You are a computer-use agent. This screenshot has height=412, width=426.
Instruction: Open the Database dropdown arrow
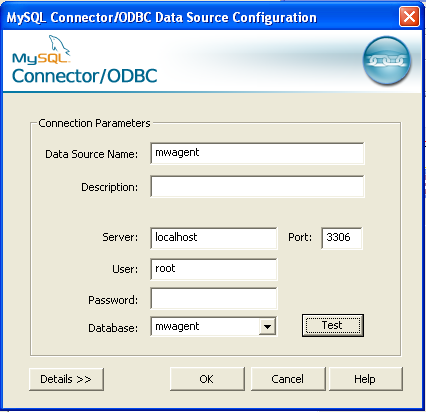267,327
